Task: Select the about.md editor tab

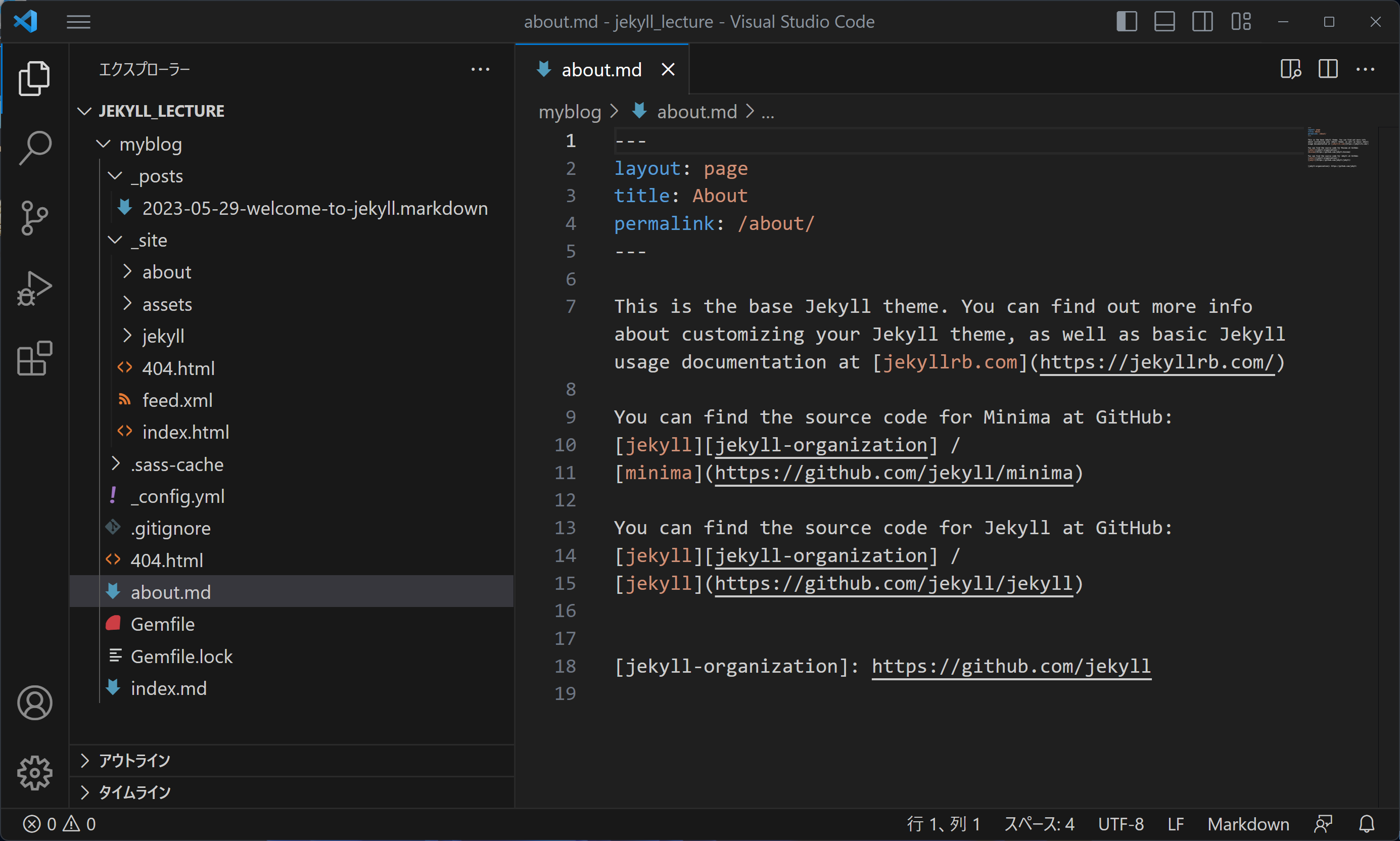Action: pos(602,70)
